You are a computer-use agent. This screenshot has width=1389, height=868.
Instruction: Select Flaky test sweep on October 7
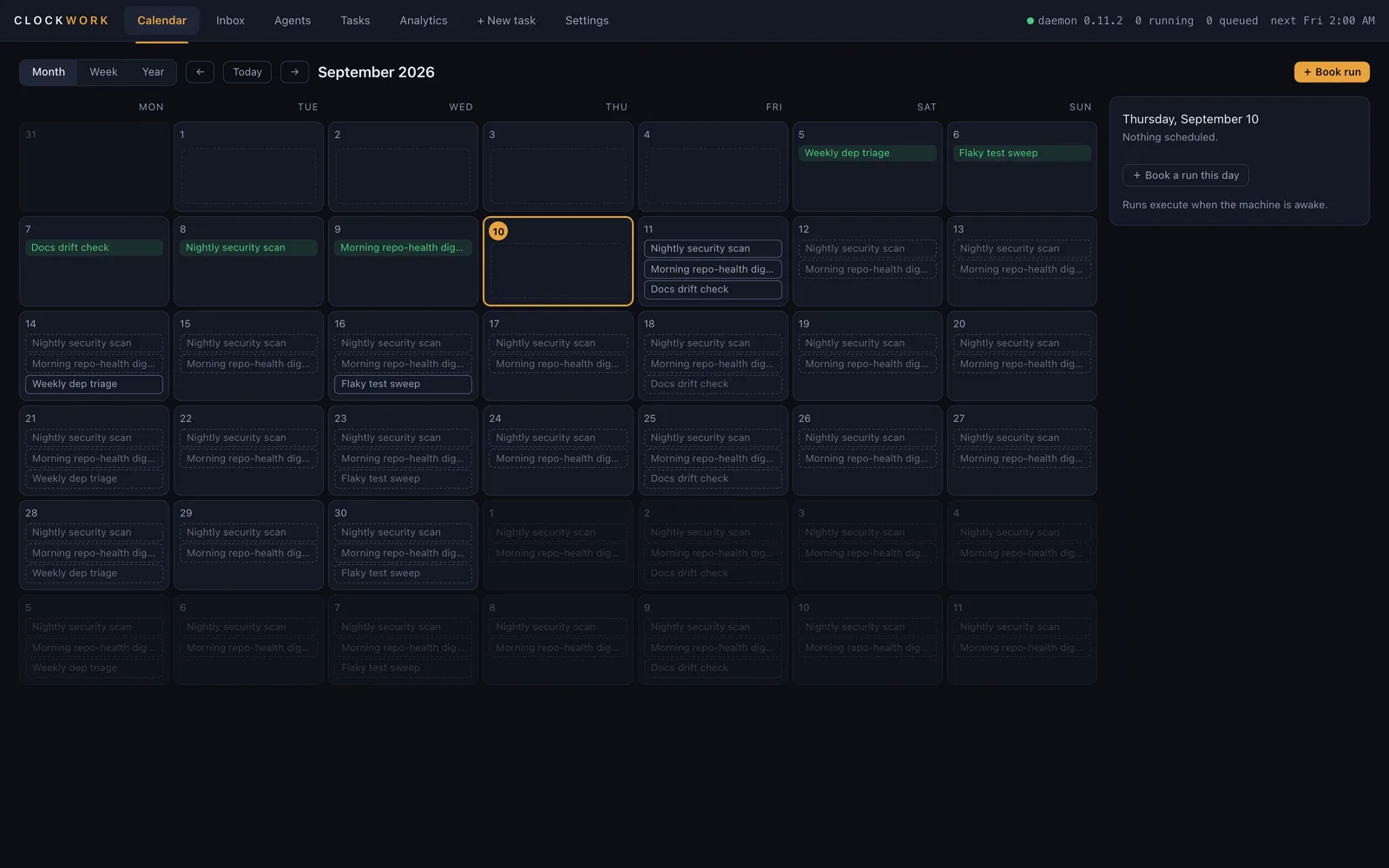403,667
